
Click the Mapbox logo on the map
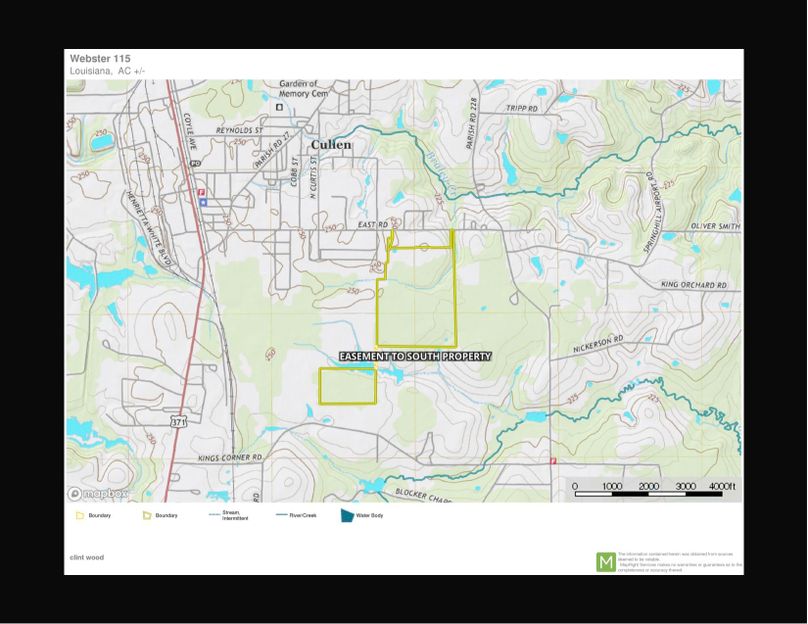(x=97, y=494)
